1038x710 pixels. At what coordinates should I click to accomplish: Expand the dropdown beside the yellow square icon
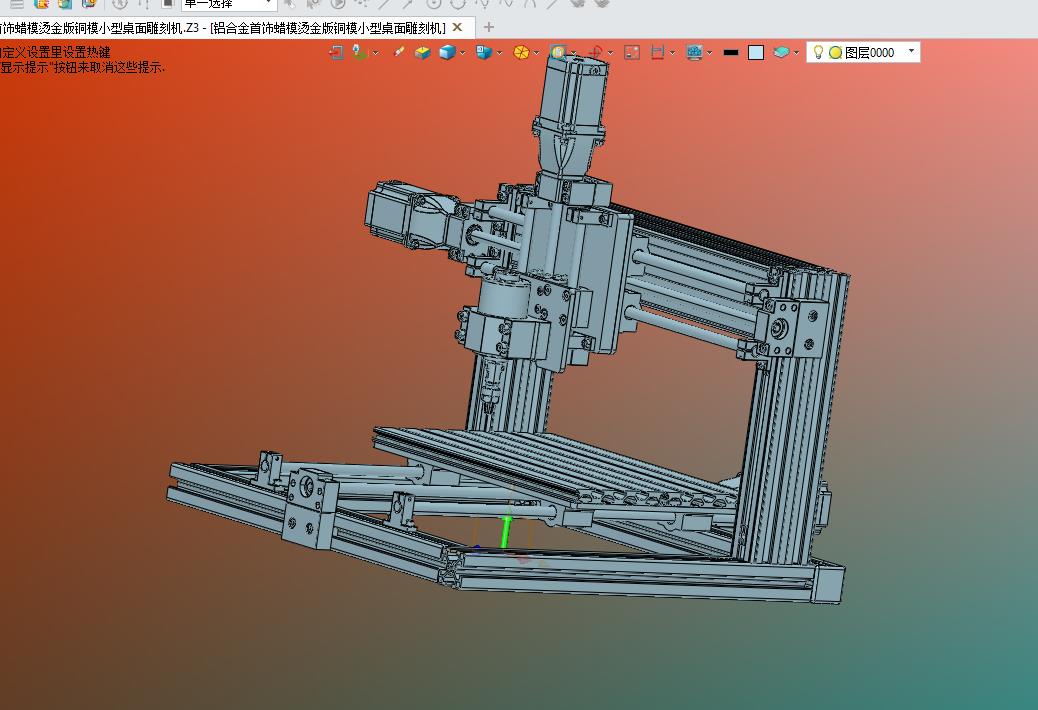pyautogui.click(x=573, y=52)
